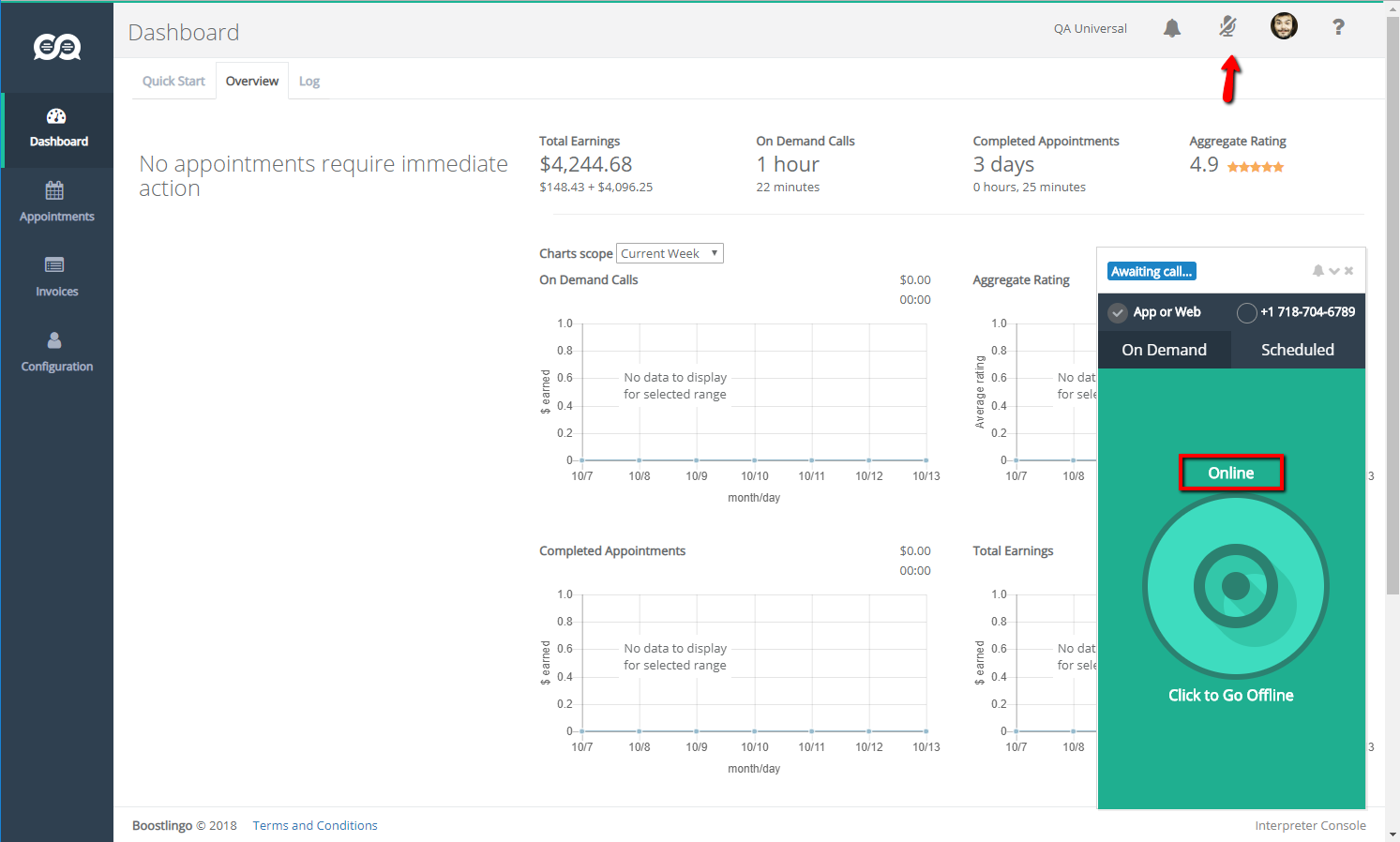Open the Dashboard sidebar item
The width and height of the screenshot is (1400, 842).
pos(58,129)
